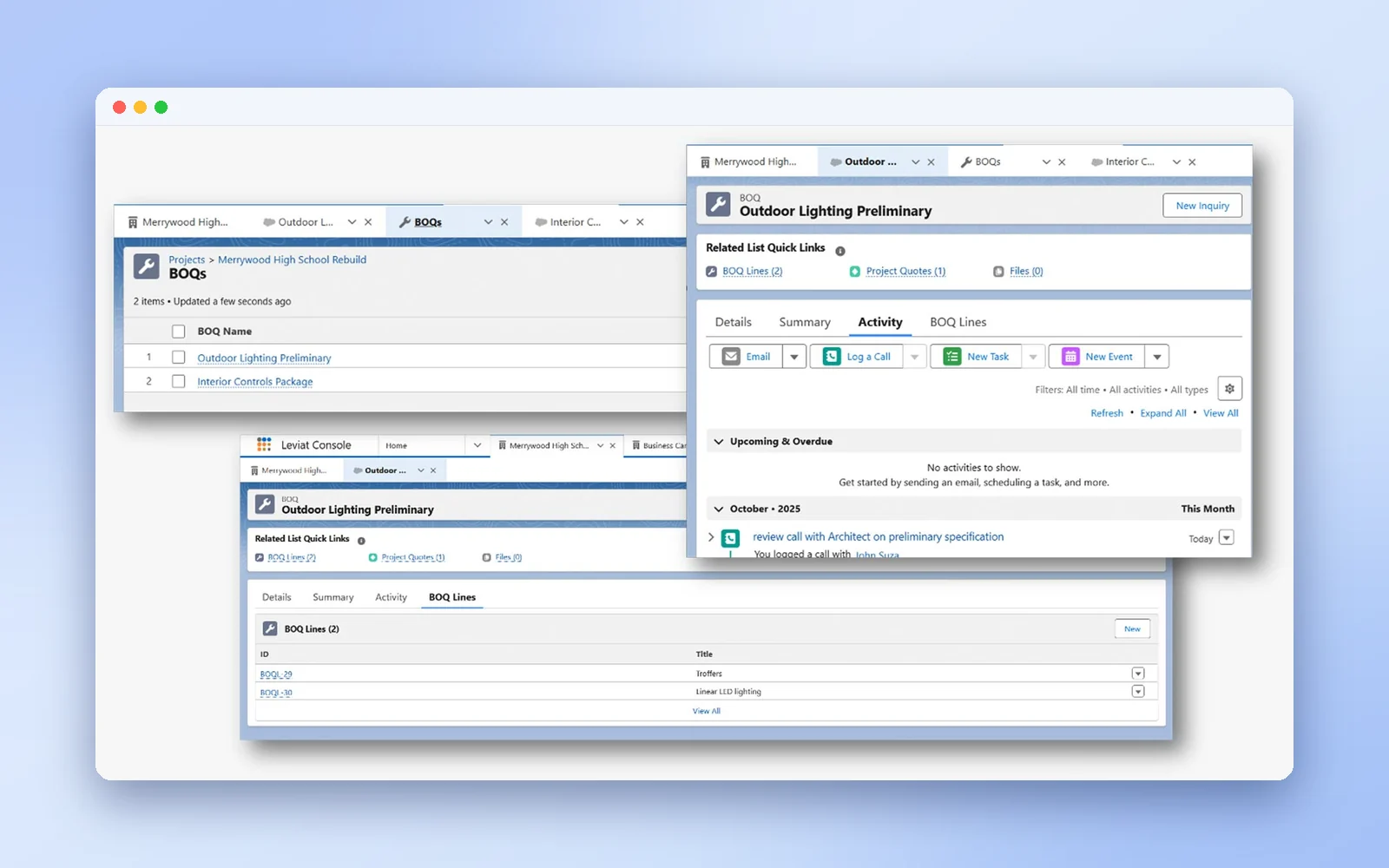
Task: Click the Merrywood High School Rebuild breadcrumb
Action: (292, 260)
